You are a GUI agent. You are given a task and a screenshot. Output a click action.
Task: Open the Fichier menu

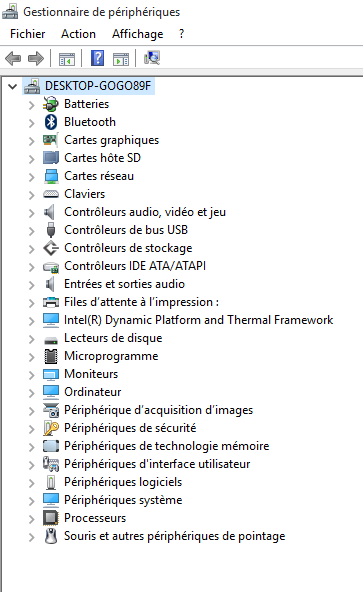[x=28, y=34]
